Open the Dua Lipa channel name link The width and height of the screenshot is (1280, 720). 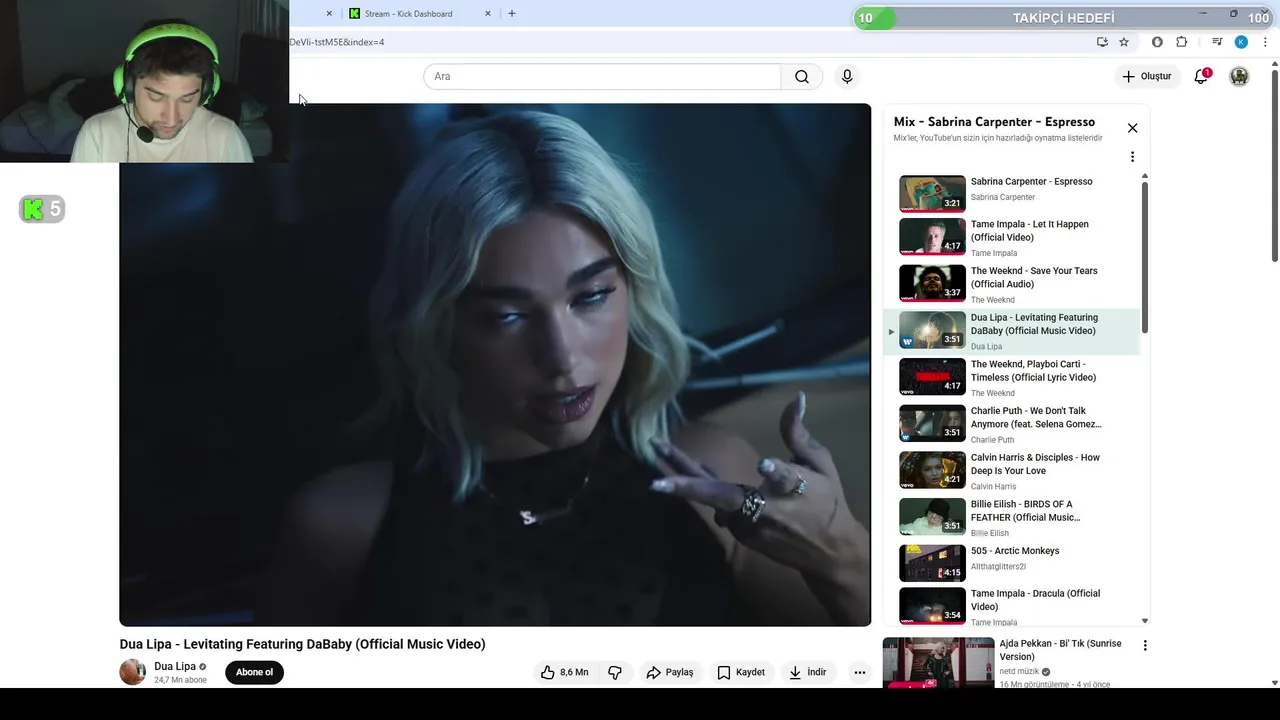175,666
